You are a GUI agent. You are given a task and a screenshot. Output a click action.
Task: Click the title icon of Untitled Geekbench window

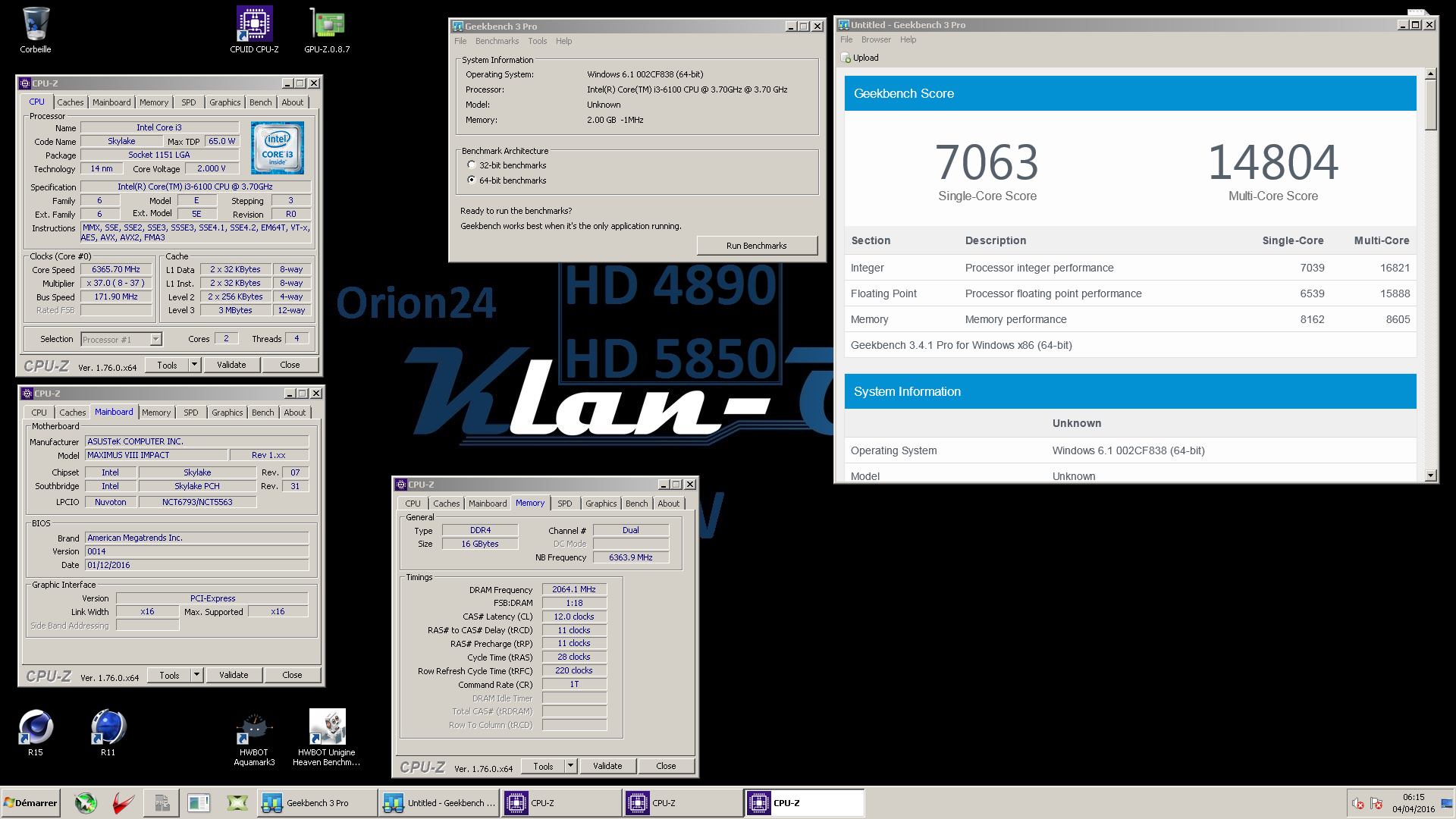[x=844, y=25]
